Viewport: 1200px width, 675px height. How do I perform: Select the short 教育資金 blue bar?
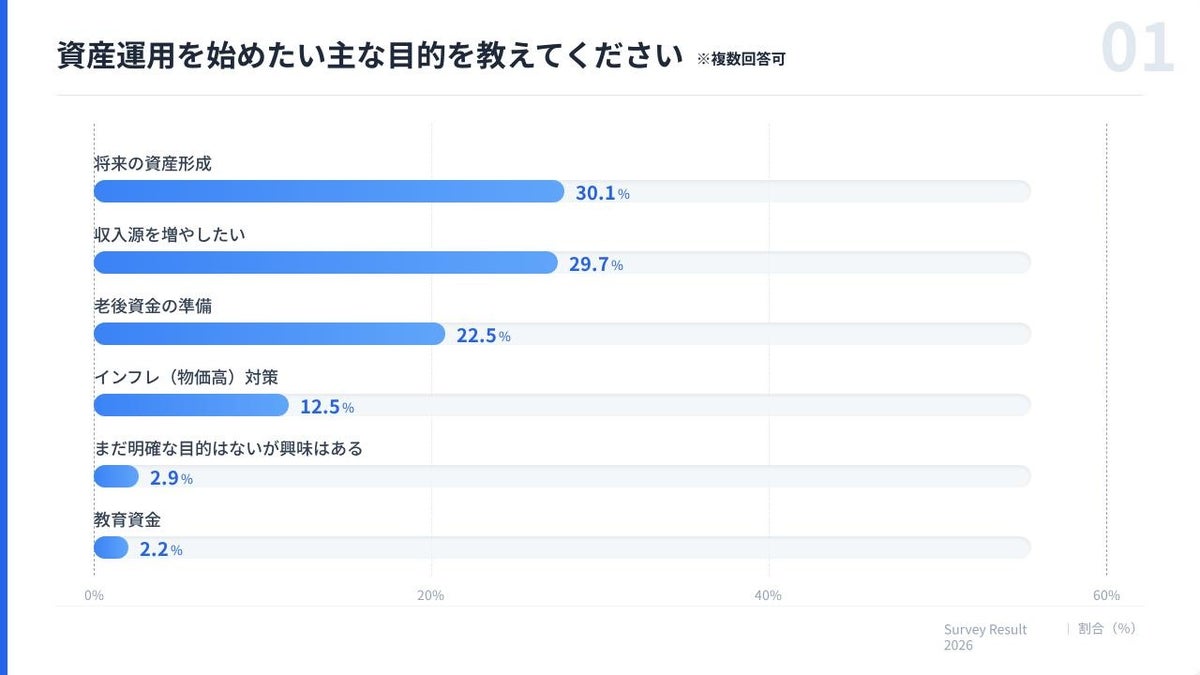[x=111, y=548]
